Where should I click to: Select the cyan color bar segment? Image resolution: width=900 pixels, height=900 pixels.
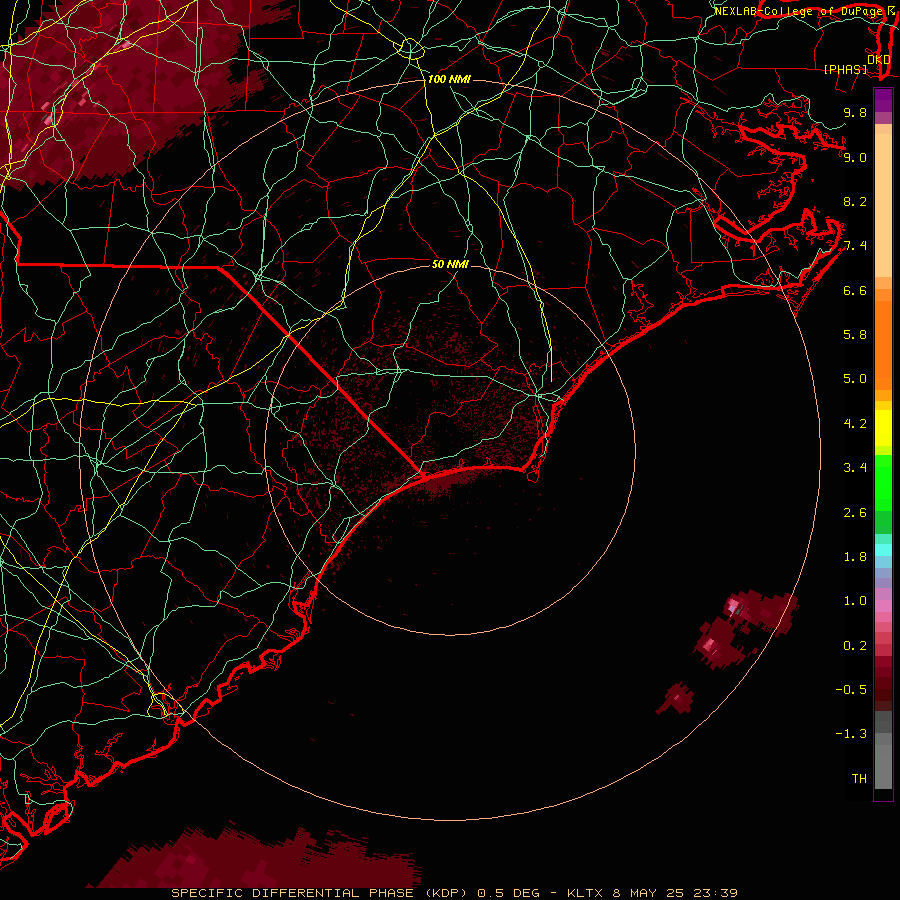pos(883,550)
